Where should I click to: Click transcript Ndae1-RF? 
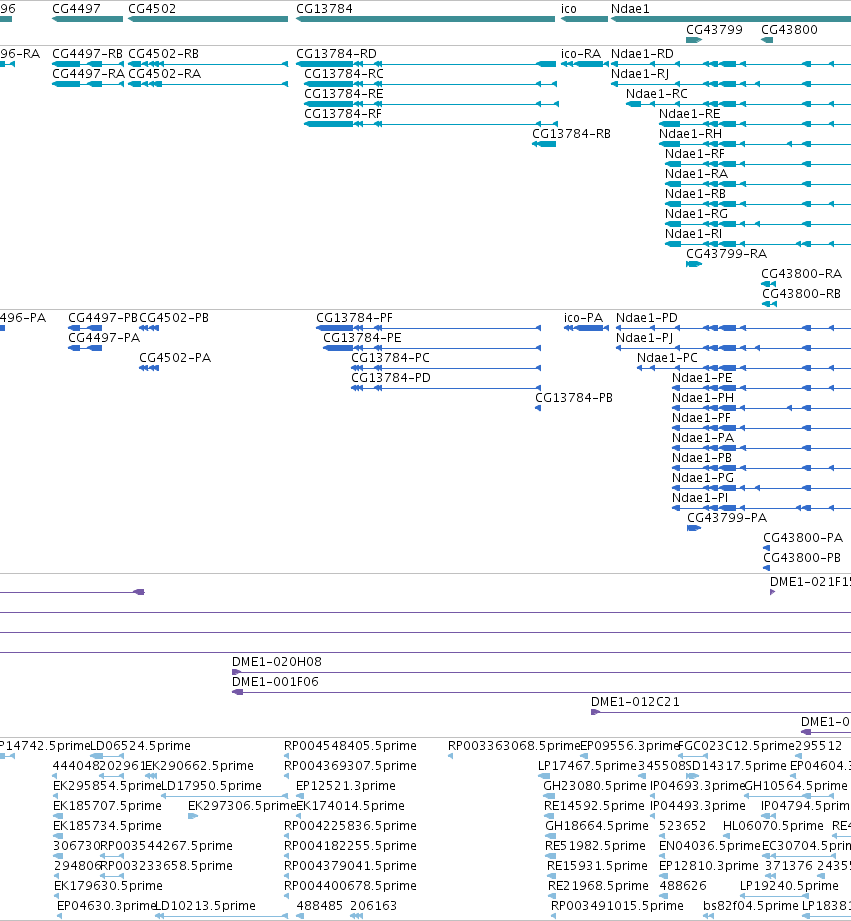pyautogui.click(x=758, y=164)
